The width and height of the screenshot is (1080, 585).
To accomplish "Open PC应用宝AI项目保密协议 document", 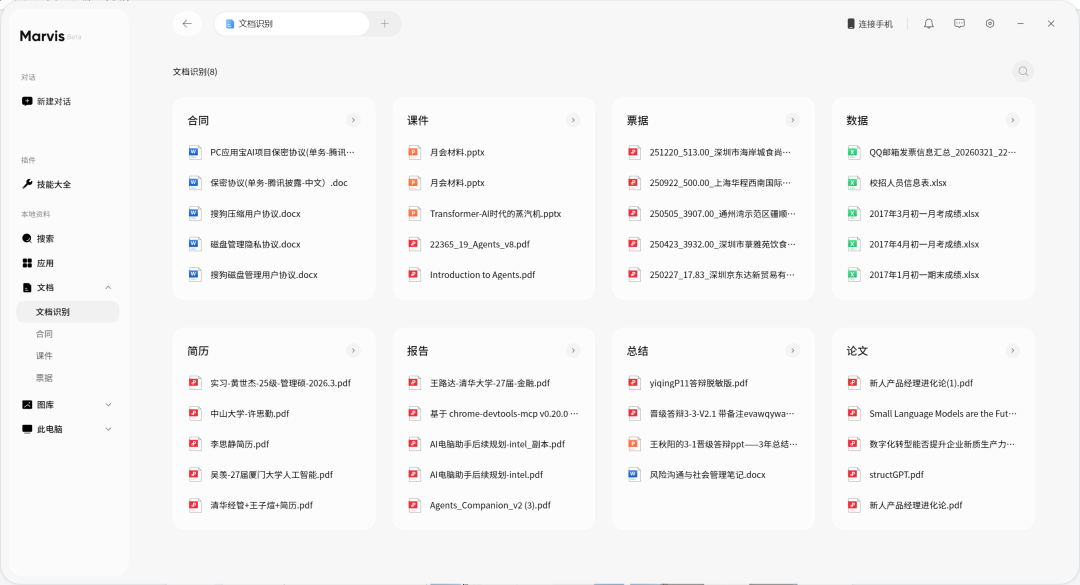I will [x=282, y=152].
